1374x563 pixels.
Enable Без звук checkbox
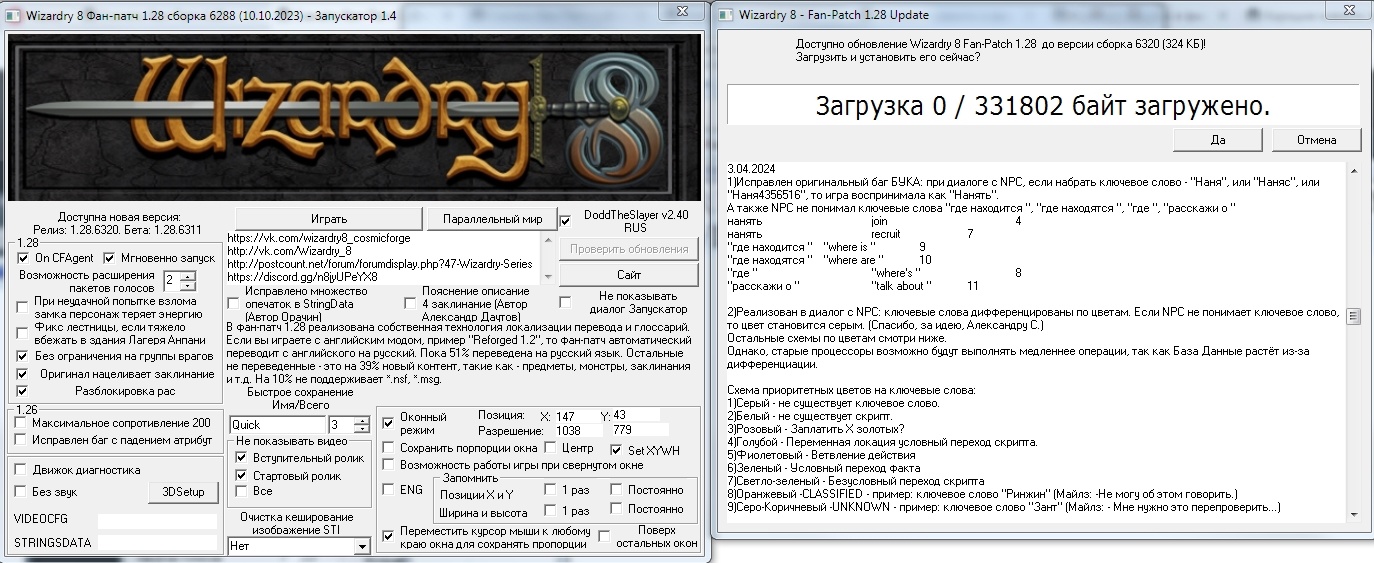coord(21,491)
